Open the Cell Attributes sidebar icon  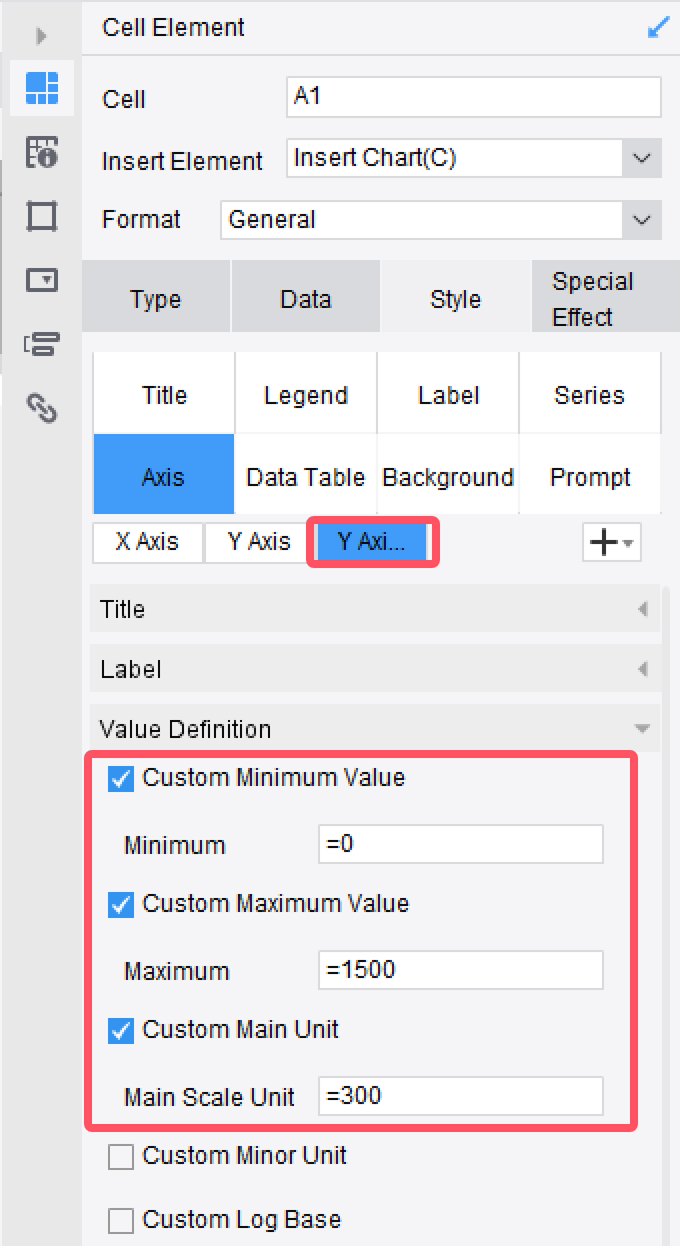(42, 152)
